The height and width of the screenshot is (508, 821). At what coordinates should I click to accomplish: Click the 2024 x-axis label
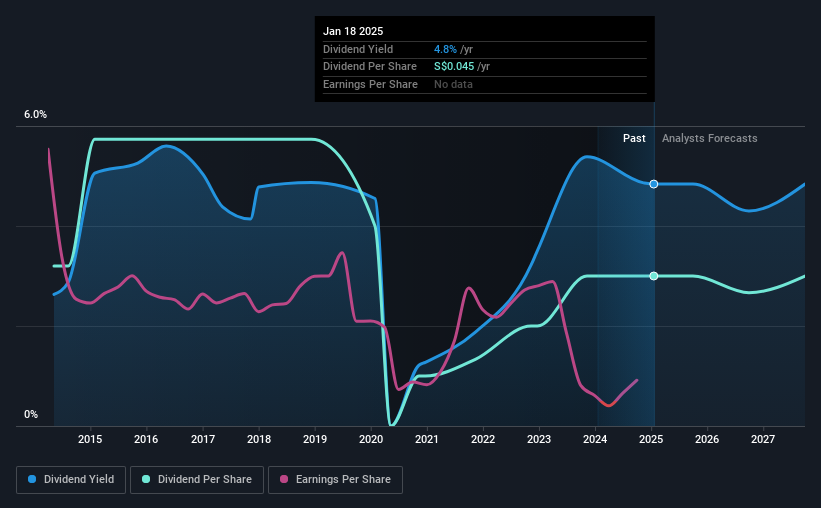coord(595,439)
